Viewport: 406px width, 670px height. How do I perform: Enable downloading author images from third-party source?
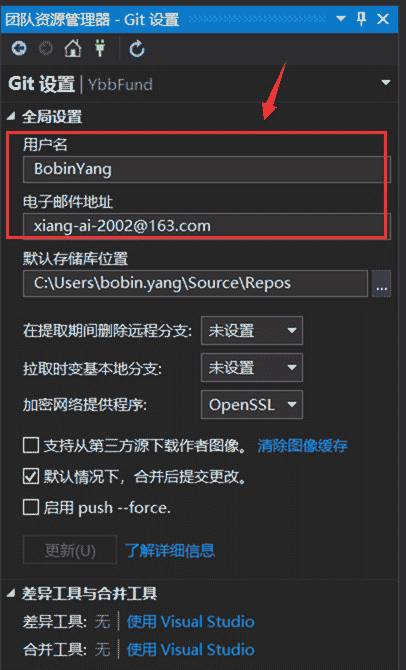[31, 446]
